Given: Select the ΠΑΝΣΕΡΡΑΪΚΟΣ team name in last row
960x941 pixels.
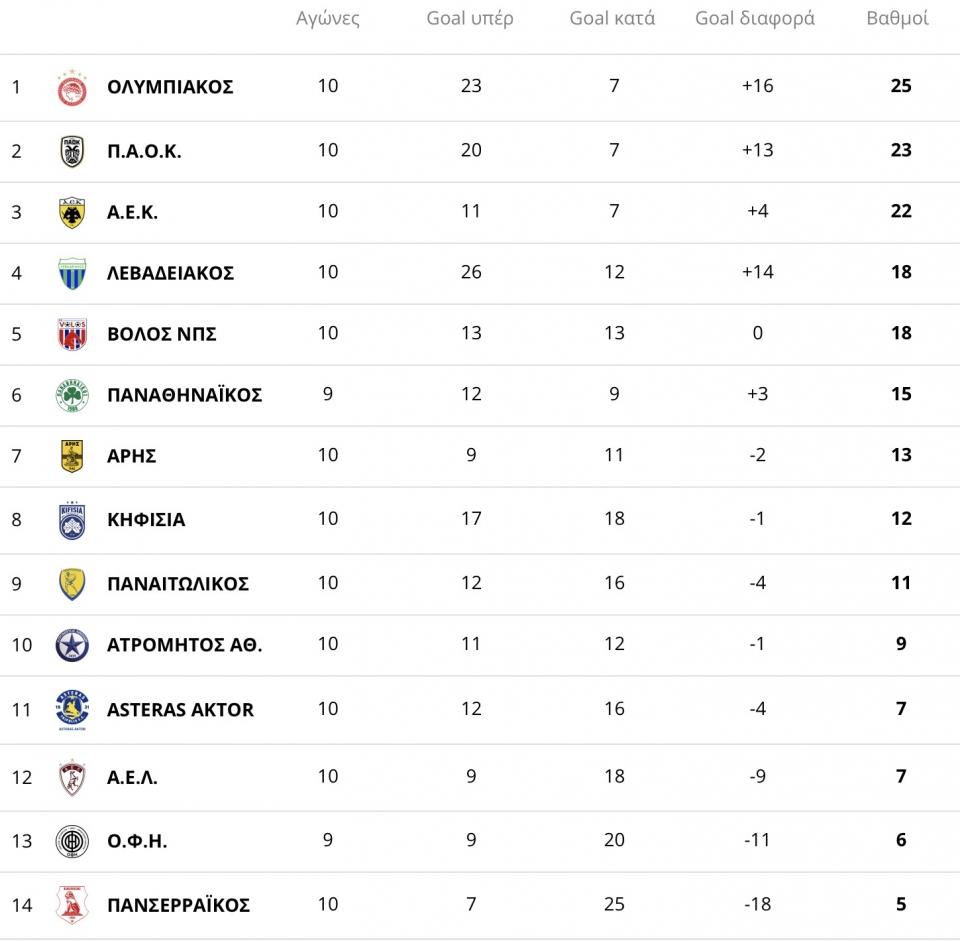Looking at the screenshot, I should [x=178, y=905].
